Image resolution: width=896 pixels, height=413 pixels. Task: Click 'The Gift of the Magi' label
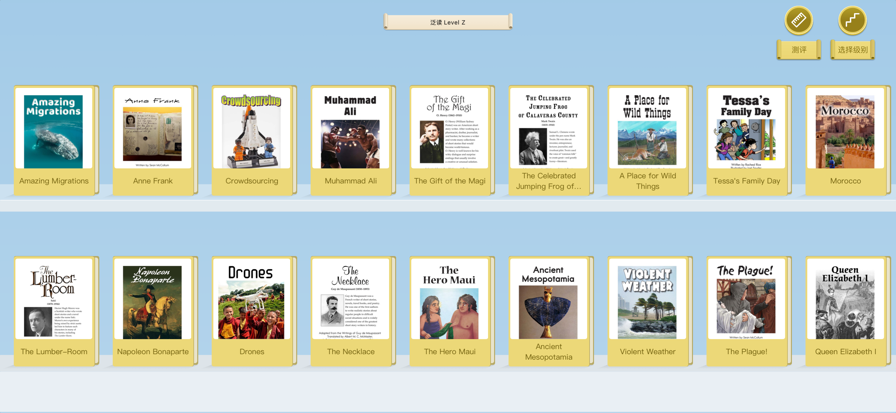coord(450,181)
